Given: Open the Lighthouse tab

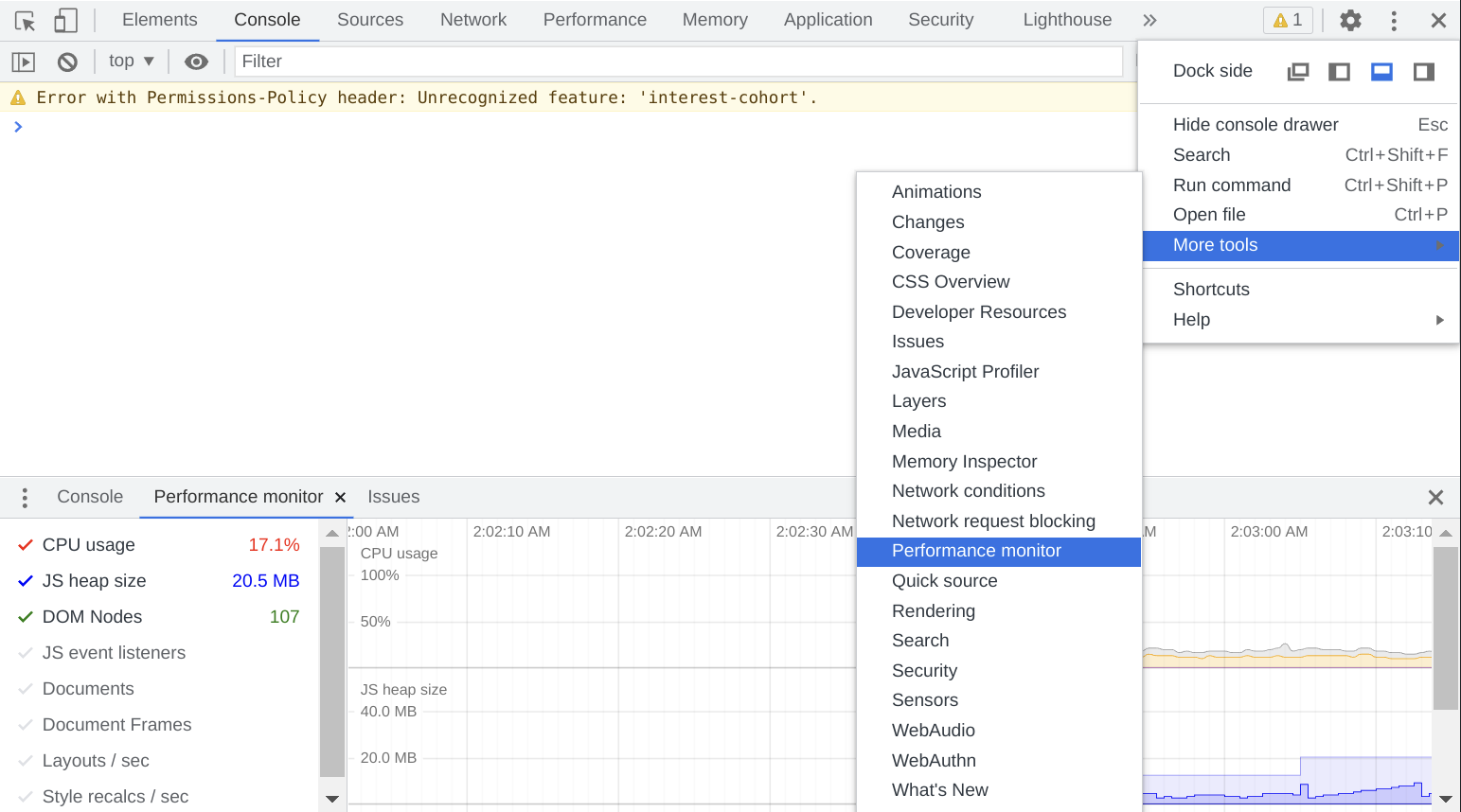Looking at the screenshot, I should pos(1067,20).
